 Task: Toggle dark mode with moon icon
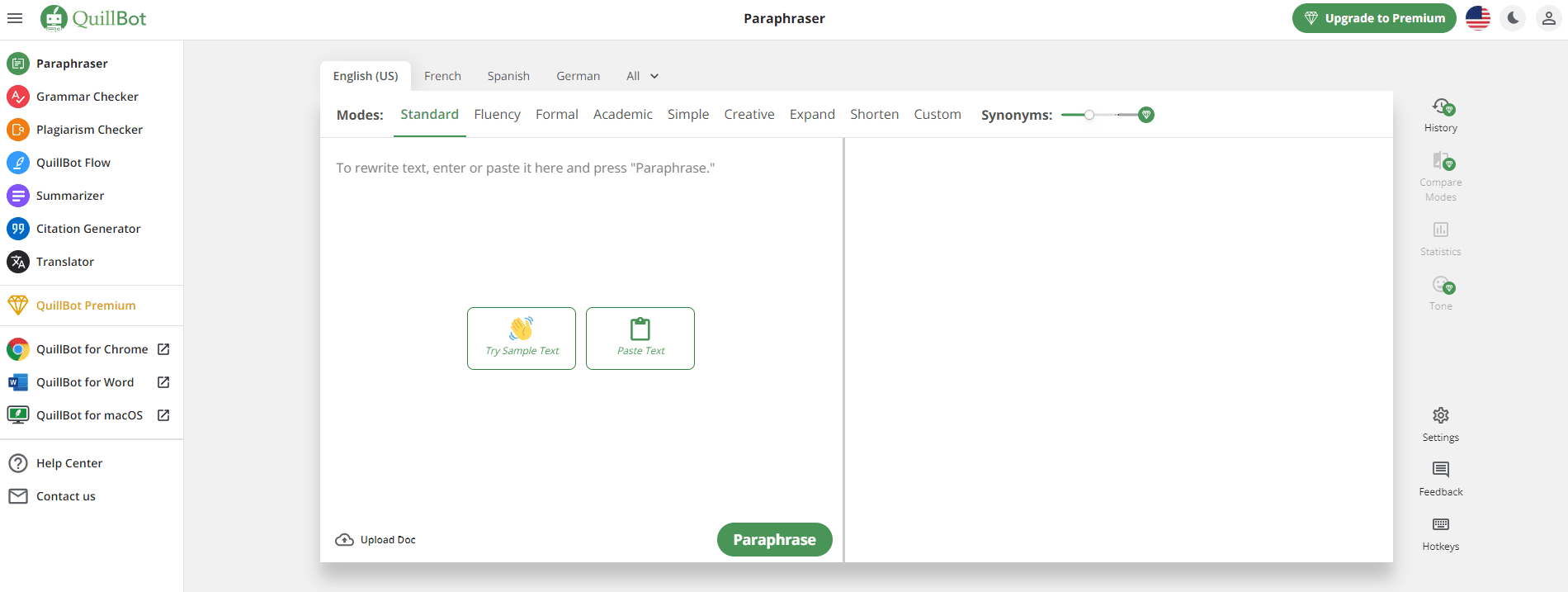click(1513, 18)
